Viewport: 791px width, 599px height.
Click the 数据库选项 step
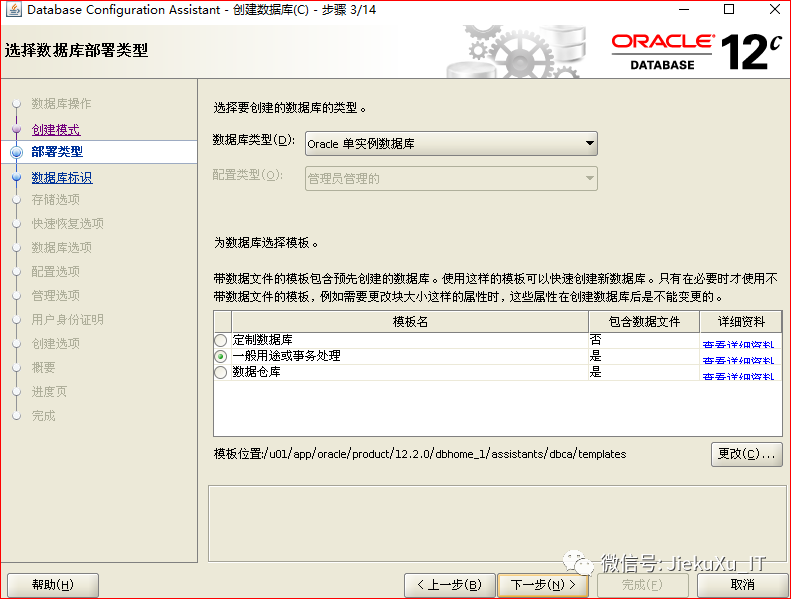click(x=62, y=247)
